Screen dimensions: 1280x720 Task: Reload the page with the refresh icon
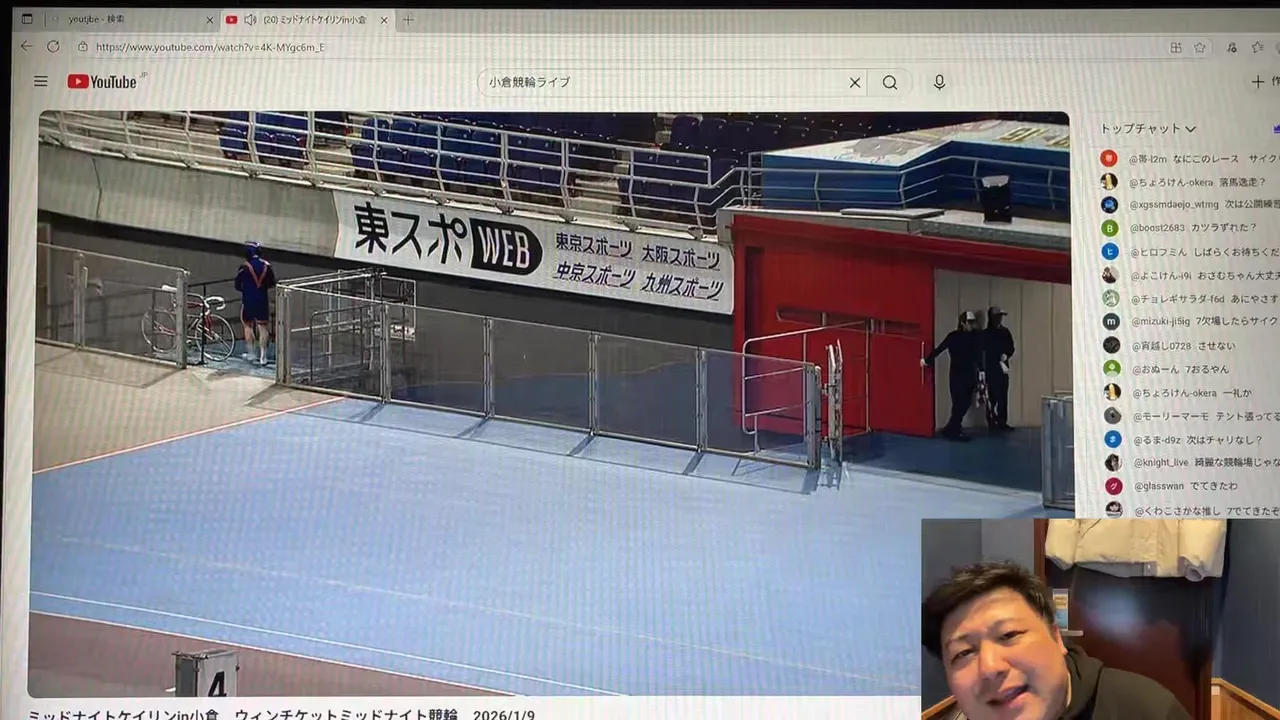point(53,47)
